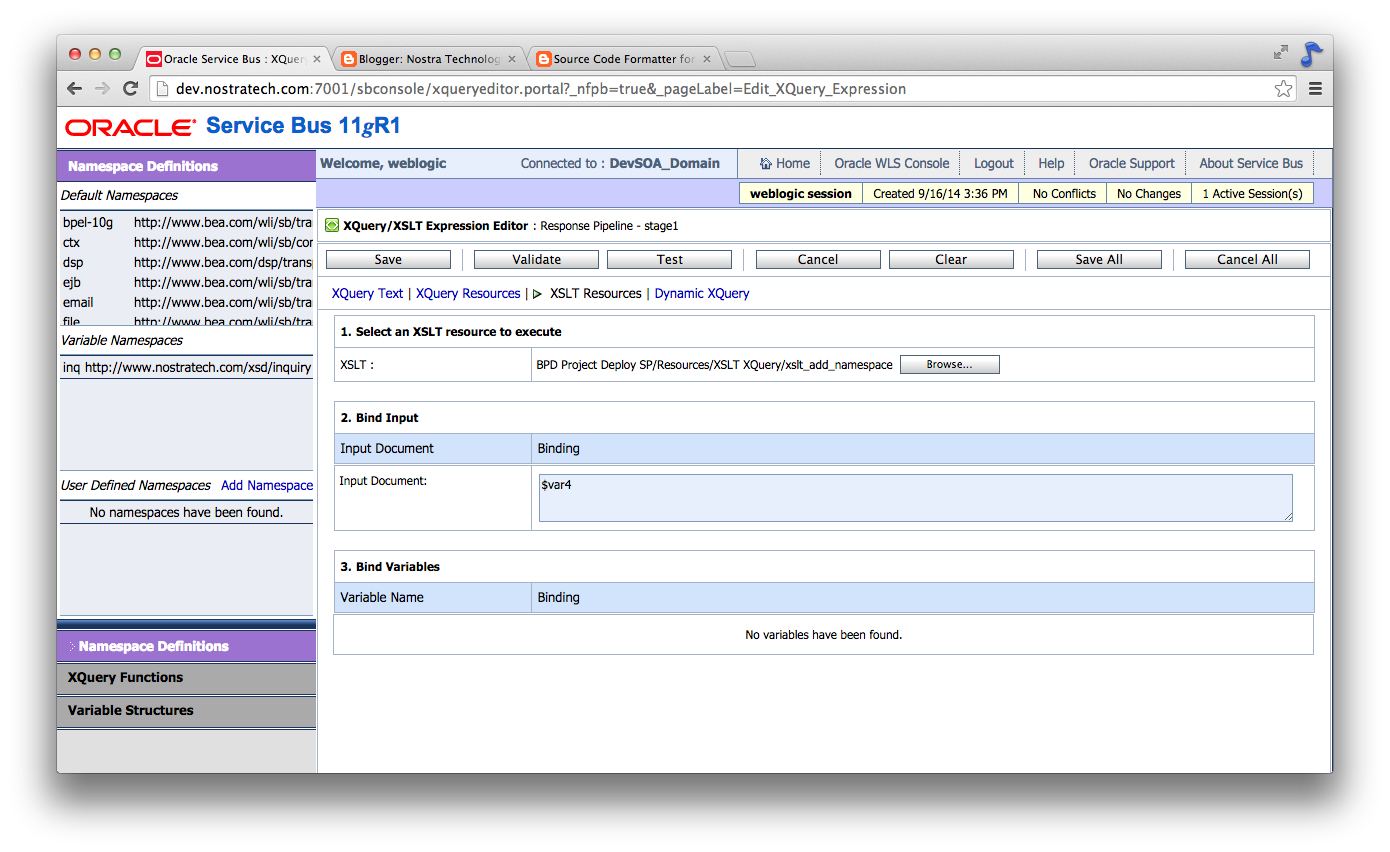Screen dimensions: 1390x852
Task: Click the xslt_add_namespace resource path text
Action: 714,365
